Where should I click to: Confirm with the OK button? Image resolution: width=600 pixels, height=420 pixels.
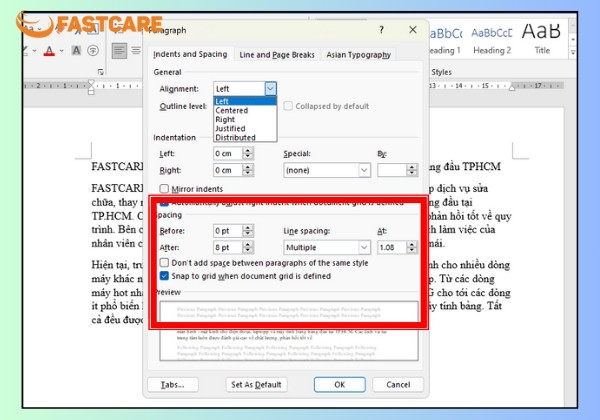coord(339,384)
